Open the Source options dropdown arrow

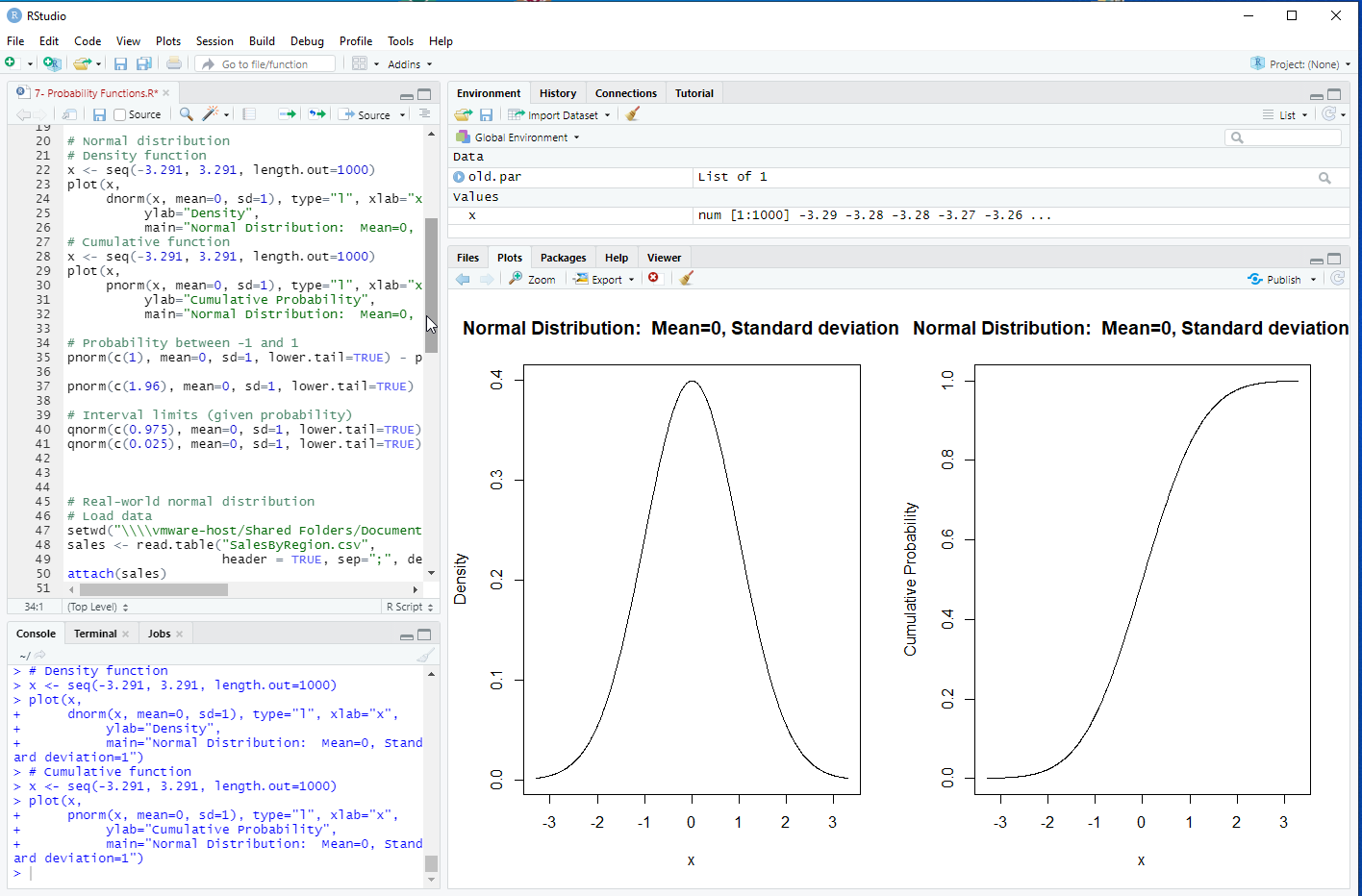pyautogui.click(x=403, y=115)
